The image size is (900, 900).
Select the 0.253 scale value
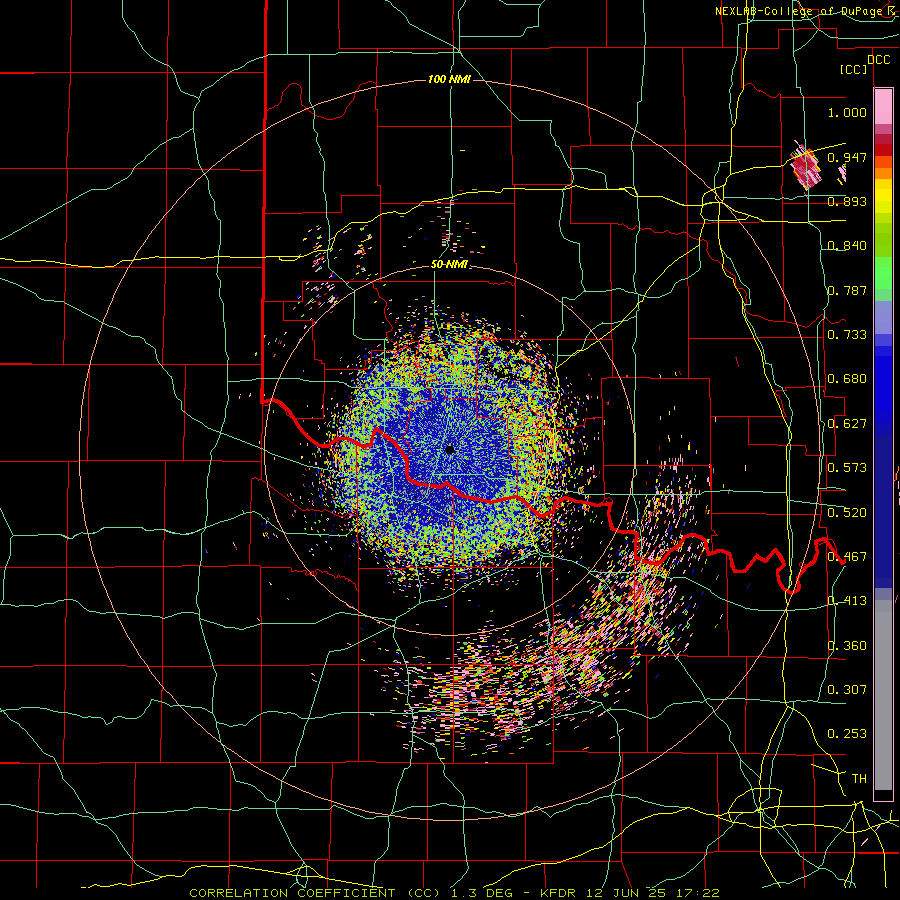(x=847, y=734)
